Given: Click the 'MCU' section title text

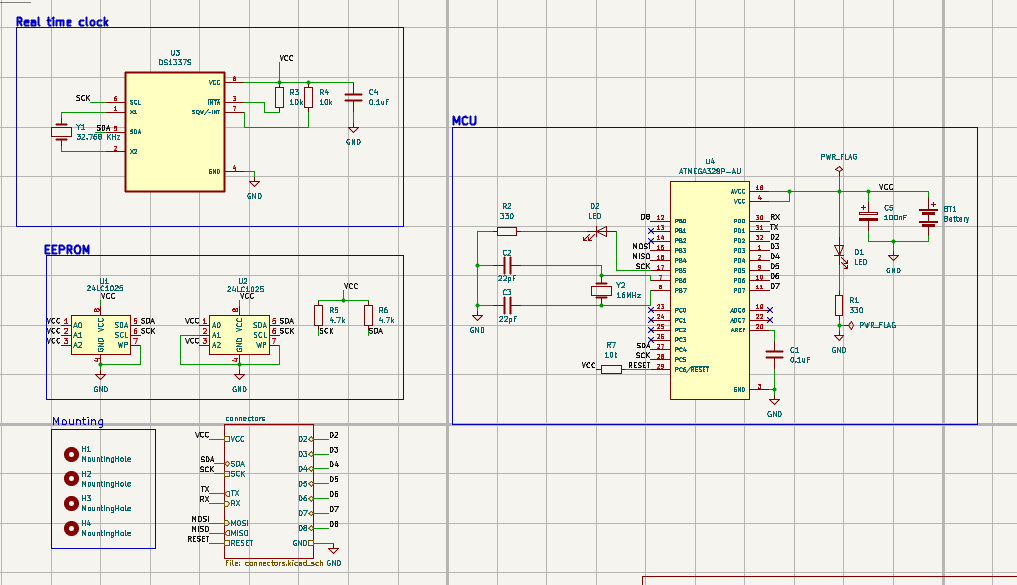Looking at the screenshot, I should point(464,121).
